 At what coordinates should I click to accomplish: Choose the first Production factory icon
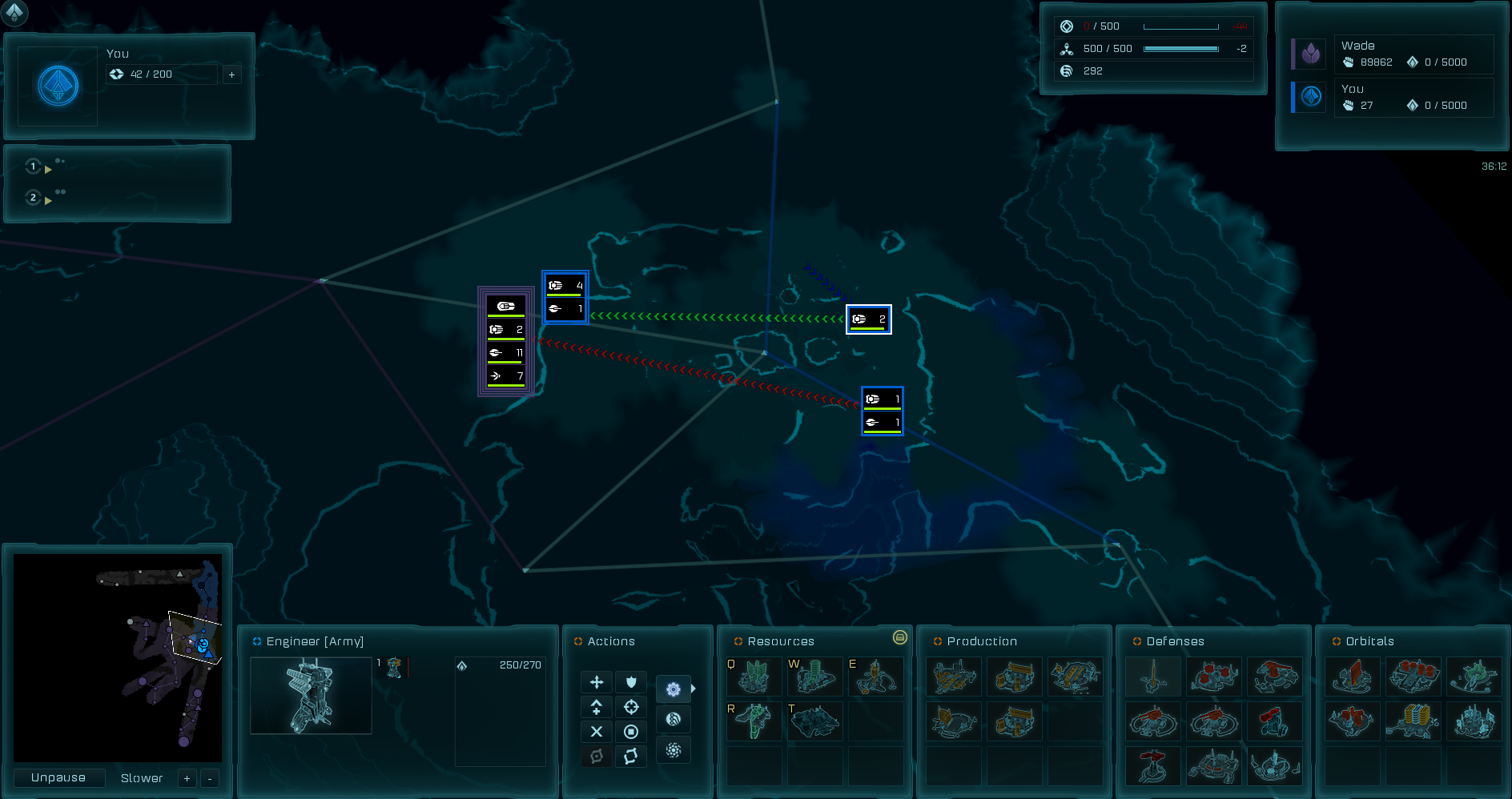click(x=954, y=677)
